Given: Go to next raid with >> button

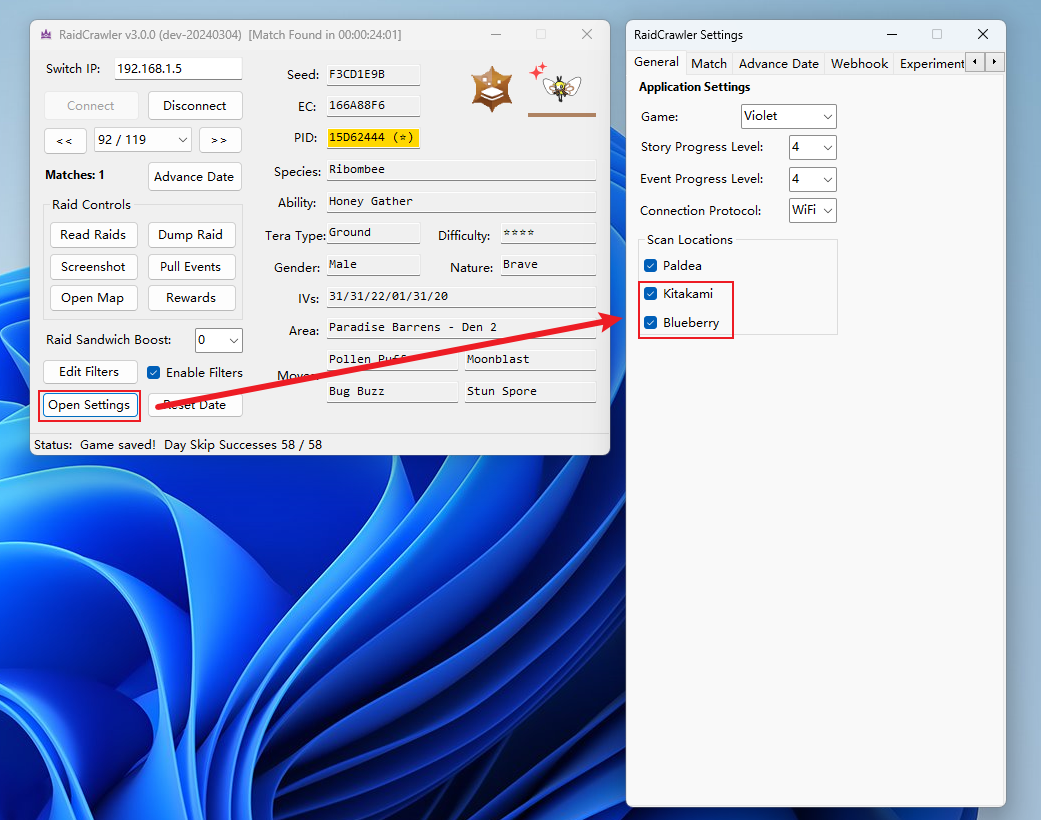Looking at the screenshot, I should pos(220,140).
